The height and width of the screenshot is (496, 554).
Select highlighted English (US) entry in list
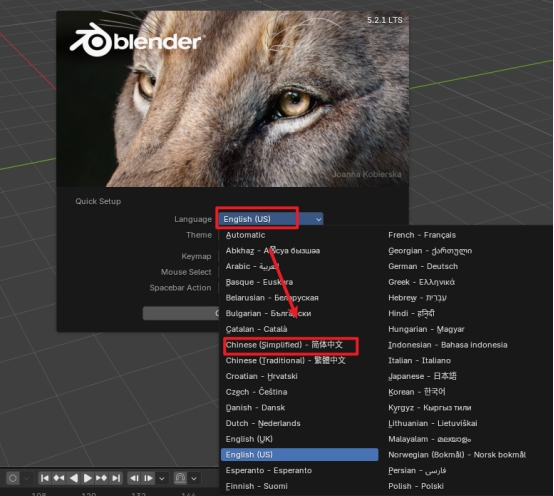299,455
